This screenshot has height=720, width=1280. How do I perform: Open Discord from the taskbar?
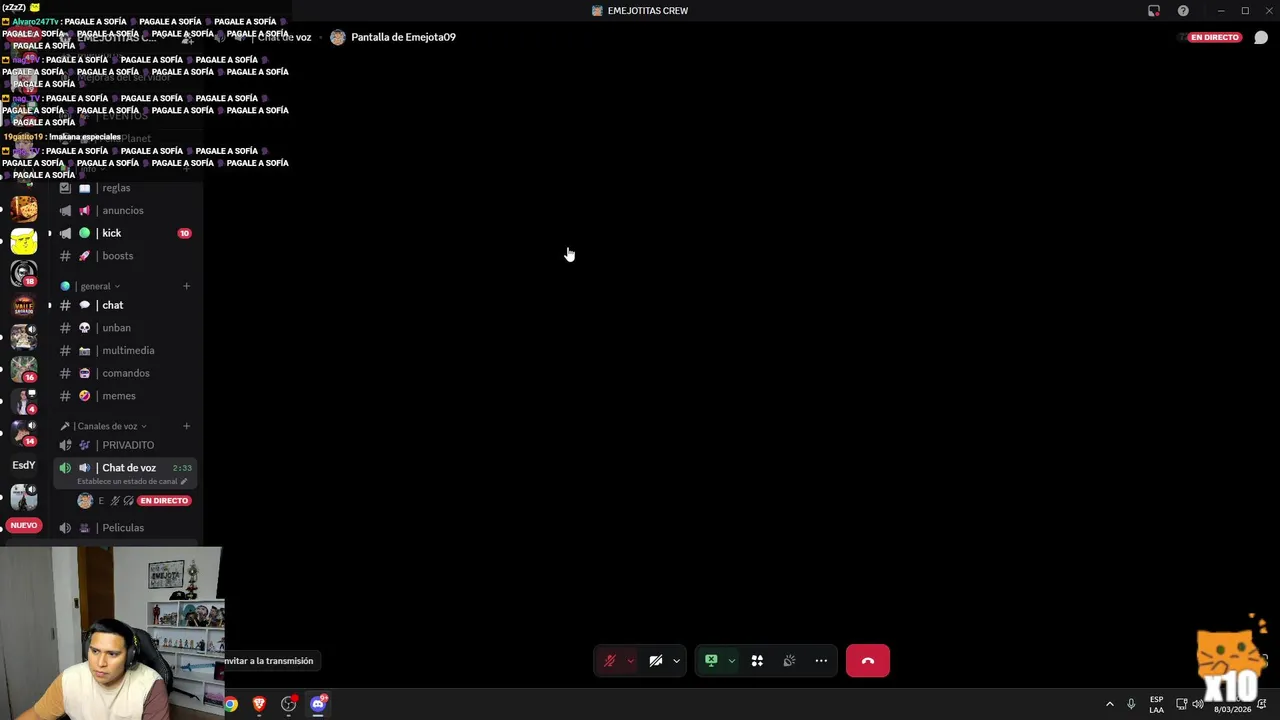[x=318, y=704]
